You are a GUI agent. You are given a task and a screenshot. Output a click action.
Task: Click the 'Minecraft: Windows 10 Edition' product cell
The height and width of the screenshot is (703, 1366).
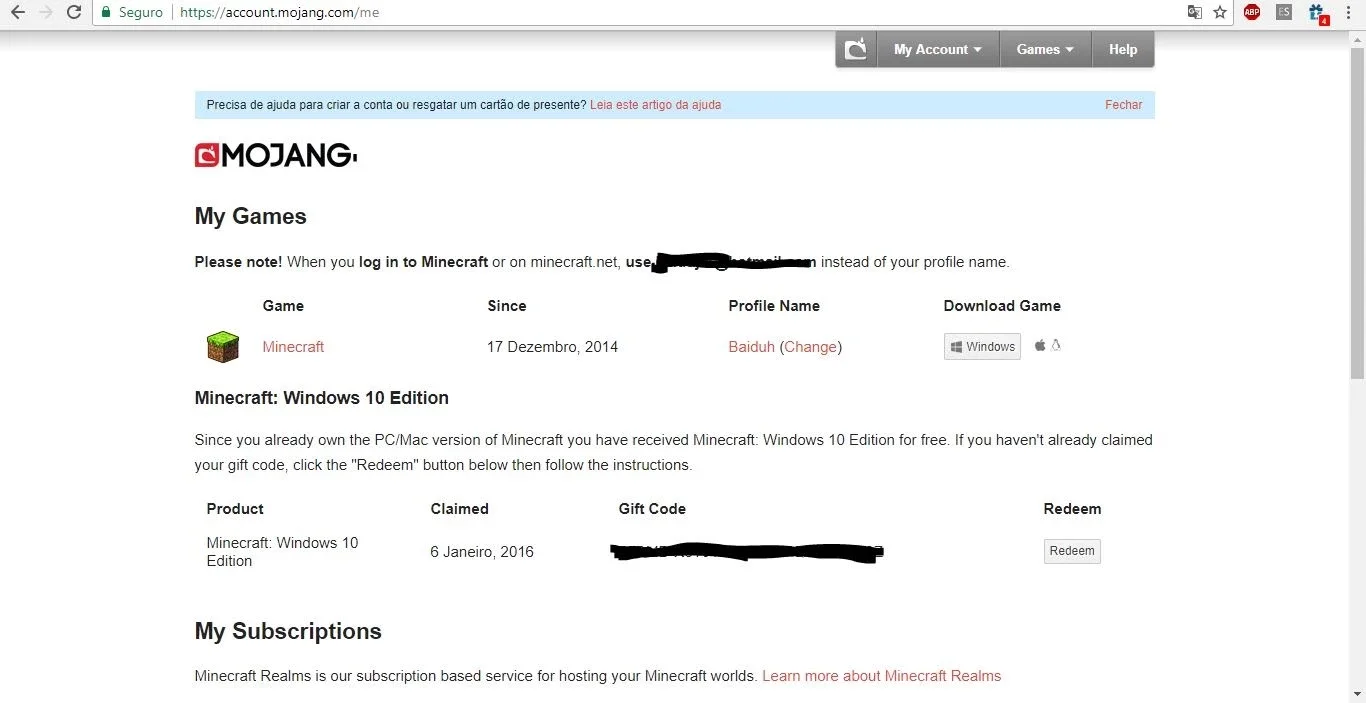[x=282, y=552]
